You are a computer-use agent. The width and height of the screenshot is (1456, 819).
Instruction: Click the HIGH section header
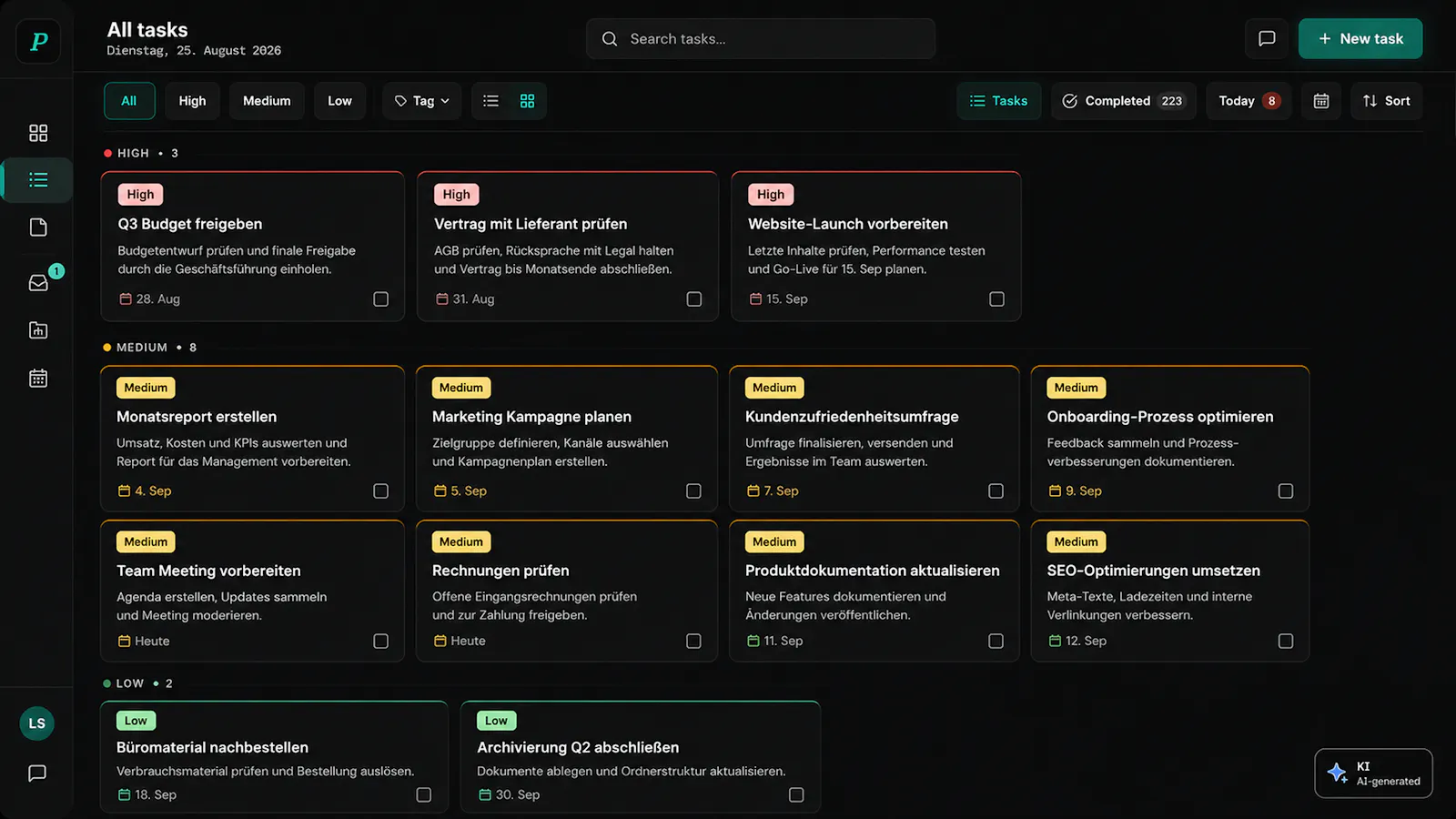(141, 153)
